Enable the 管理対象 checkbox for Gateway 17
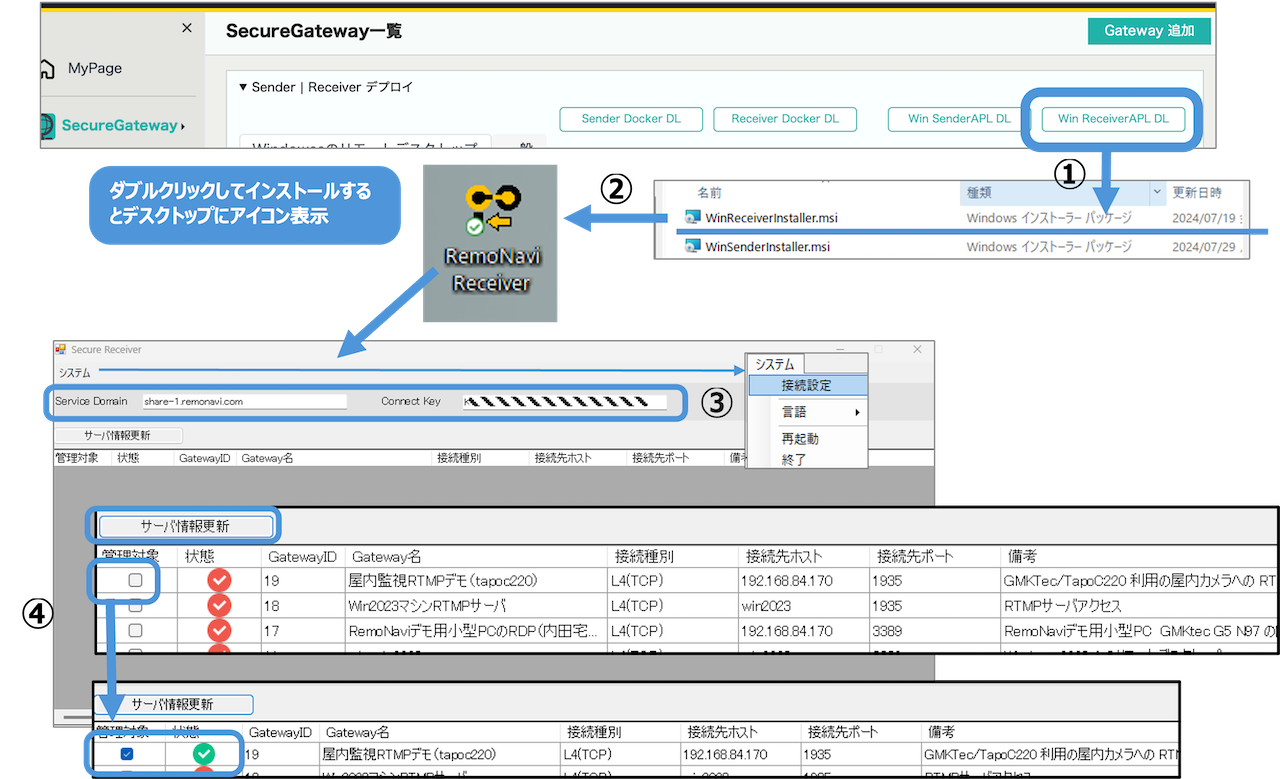Screen dimensions: 1280x779 point(135,631)
